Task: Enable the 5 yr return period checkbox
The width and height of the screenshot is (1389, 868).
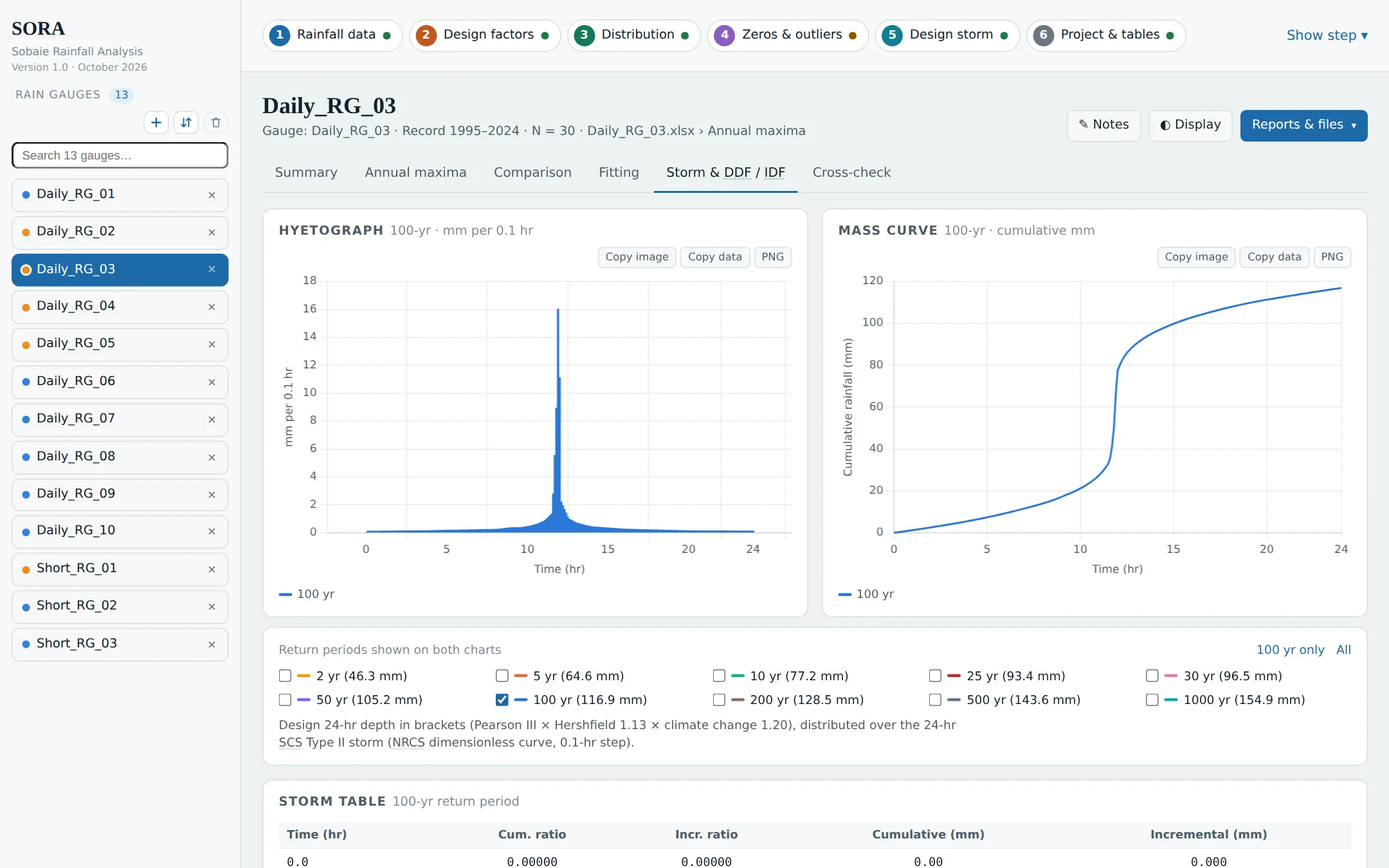Action: pos(502,676)
